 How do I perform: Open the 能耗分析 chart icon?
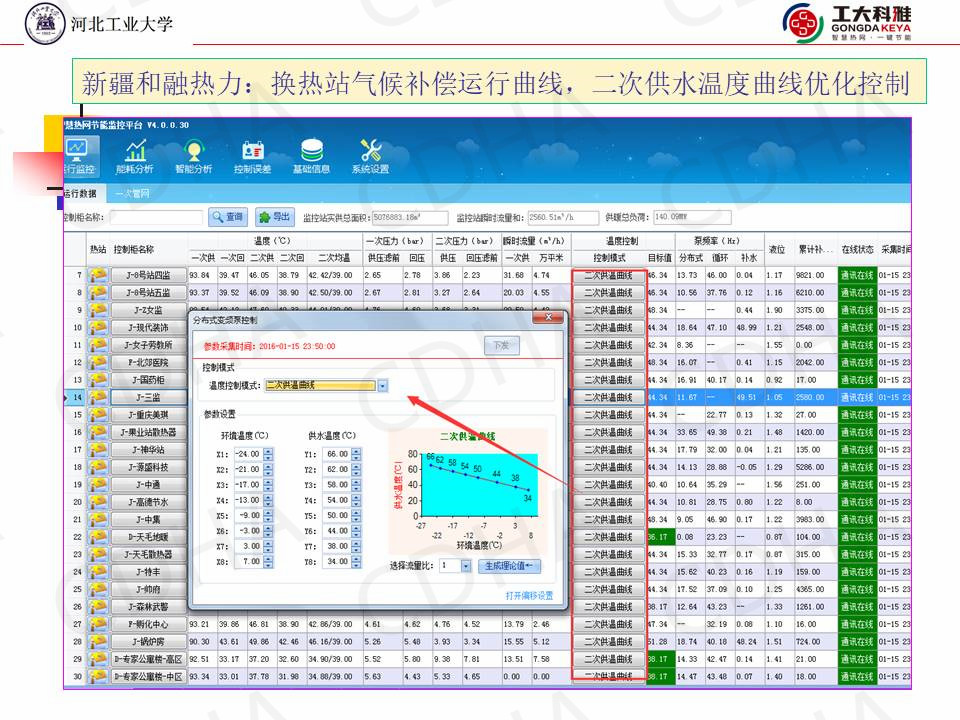[x=135, y=155]
